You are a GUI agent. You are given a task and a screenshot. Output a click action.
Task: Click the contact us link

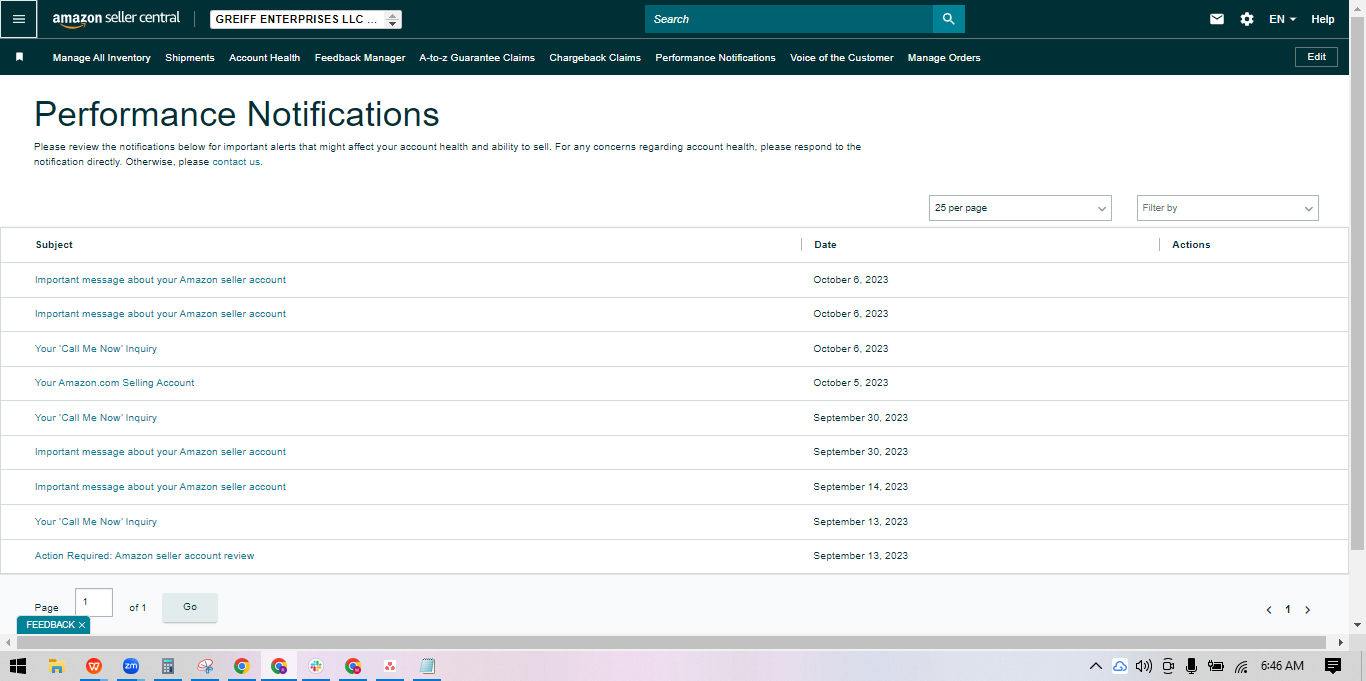(236, 162)
